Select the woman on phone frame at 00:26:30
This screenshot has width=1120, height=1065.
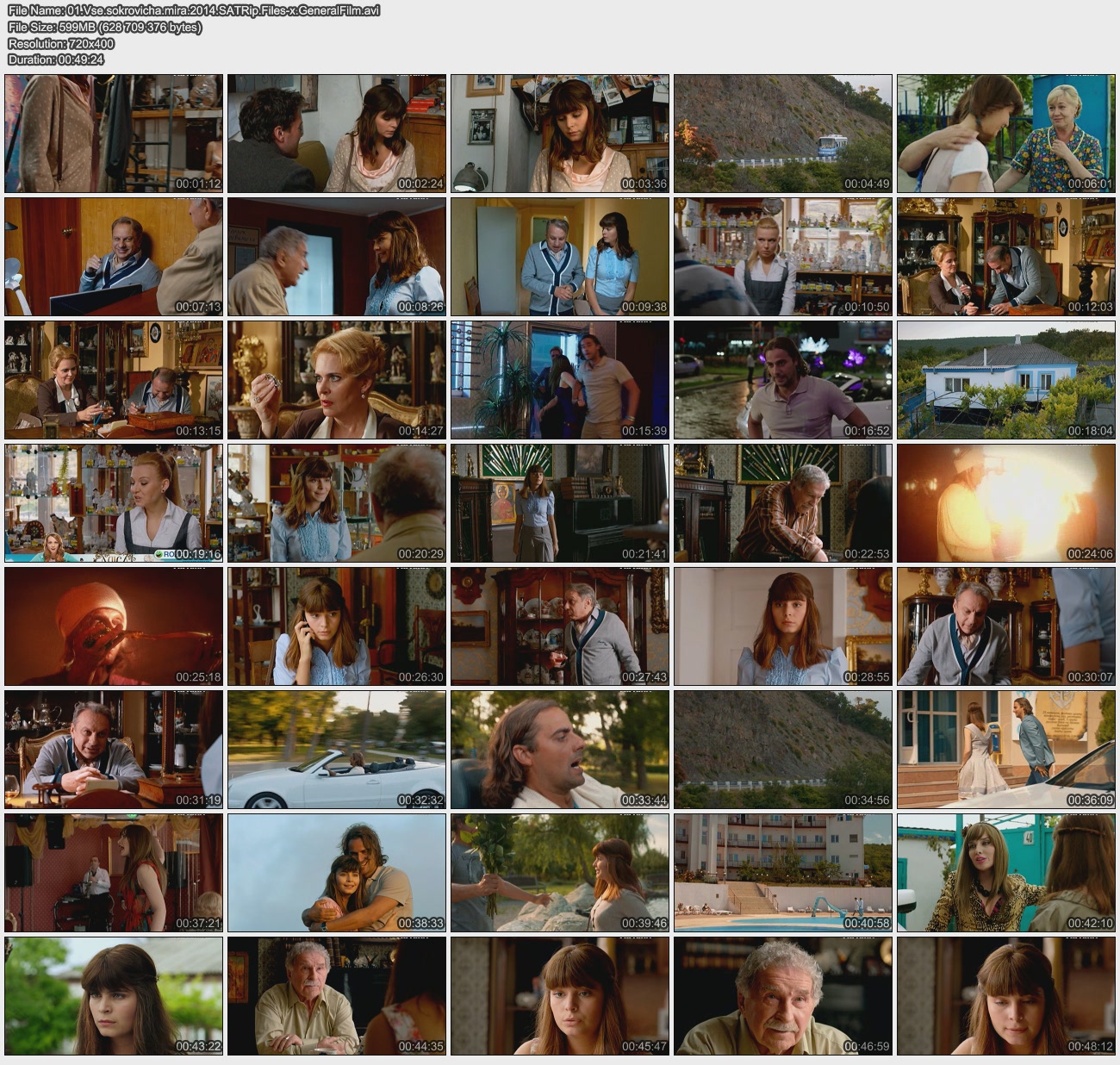[x=337, y=626]
